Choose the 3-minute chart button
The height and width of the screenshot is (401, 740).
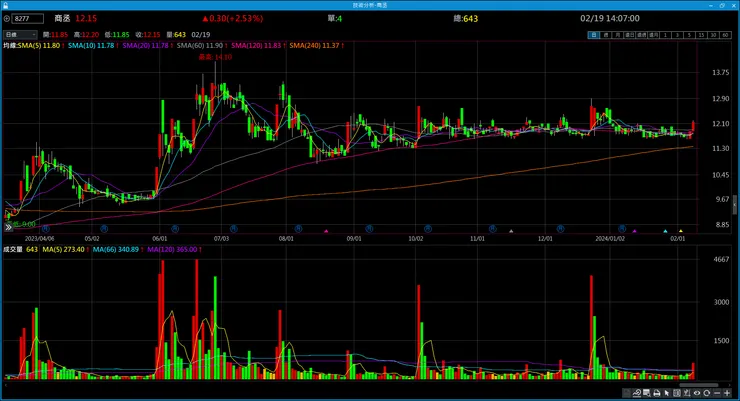coord(677,35)
